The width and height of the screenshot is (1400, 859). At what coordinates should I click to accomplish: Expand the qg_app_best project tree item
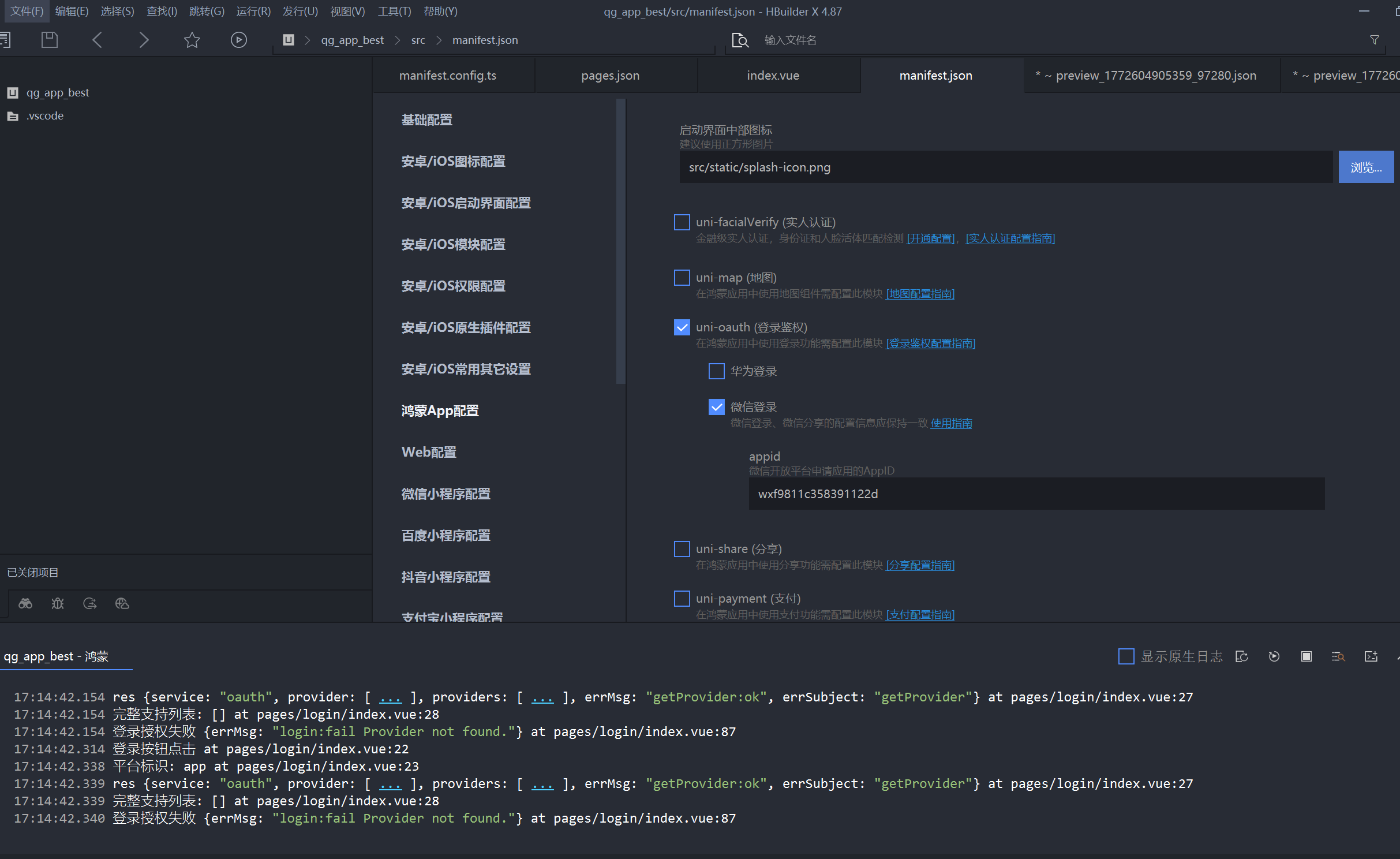pos(57,92)
